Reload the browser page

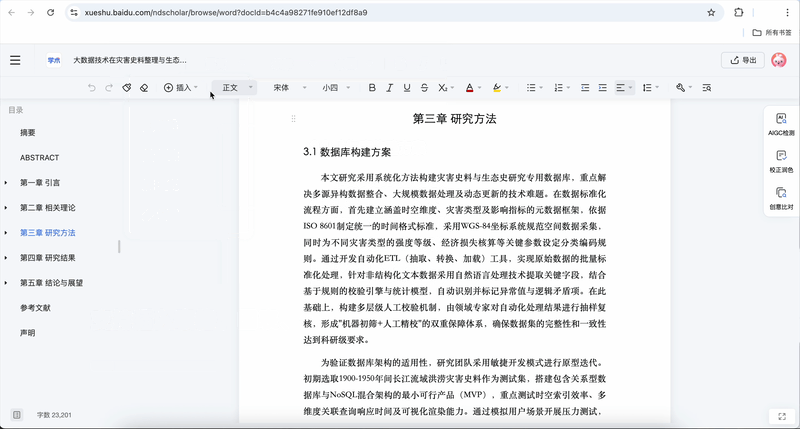pyautogui.click(x=51, y=13)
